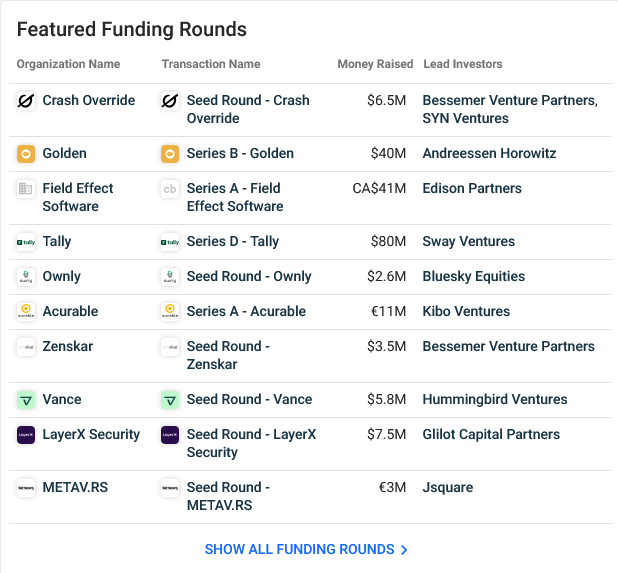
Task: Open the Crash Override organization page
Action: pyautogui.click(x=89, y=100)
